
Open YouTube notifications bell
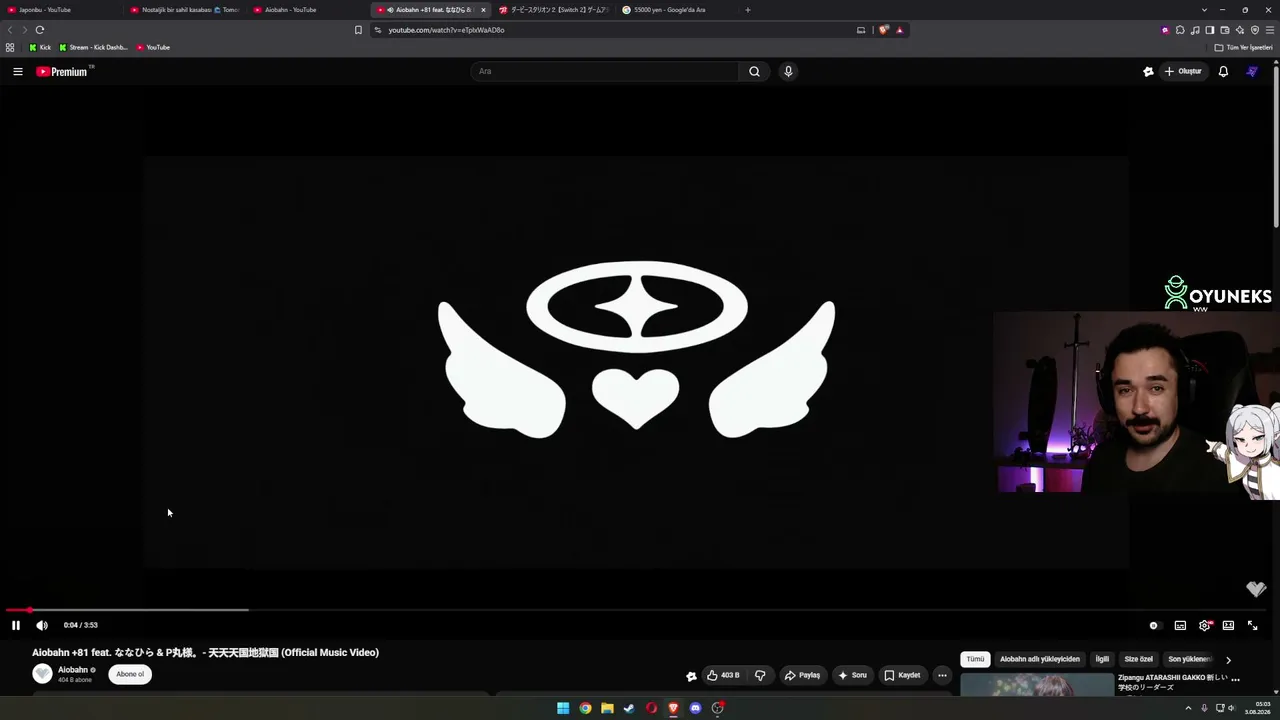[x=1223, y=71]
